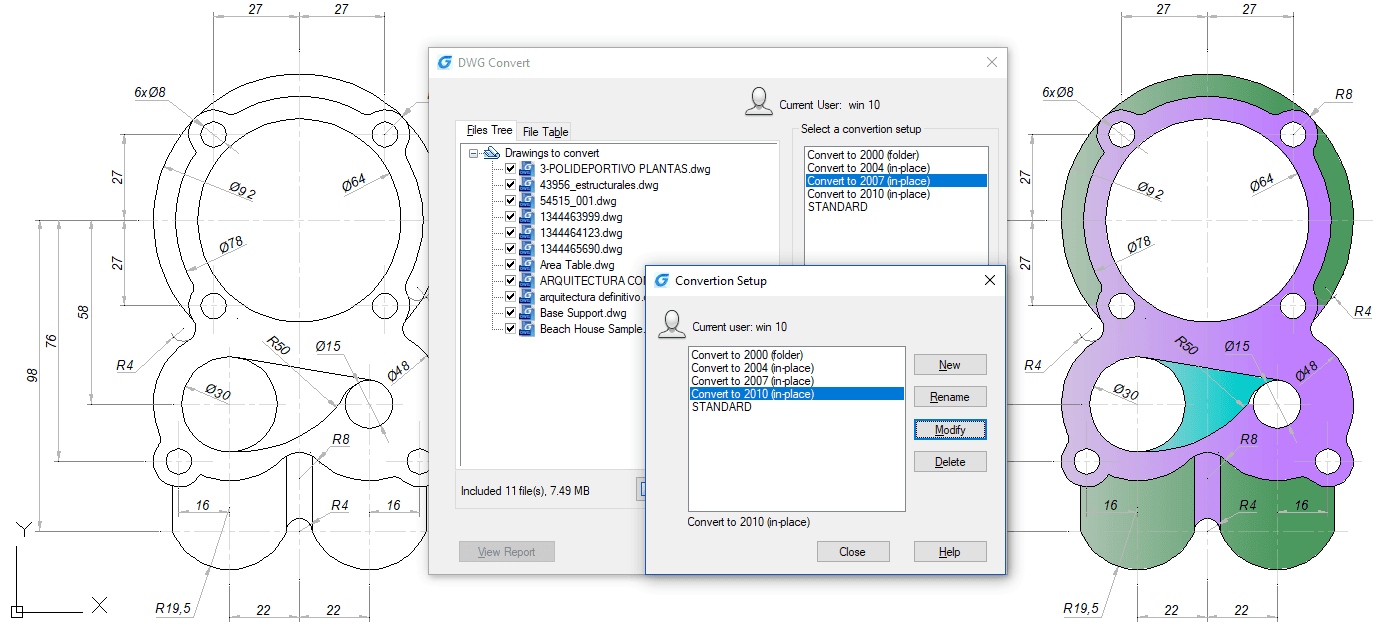Click the DWG icon beside Area Table.dwg
Image resolution: width=1387 pixels, height=634 pixels.
[528, 265]
